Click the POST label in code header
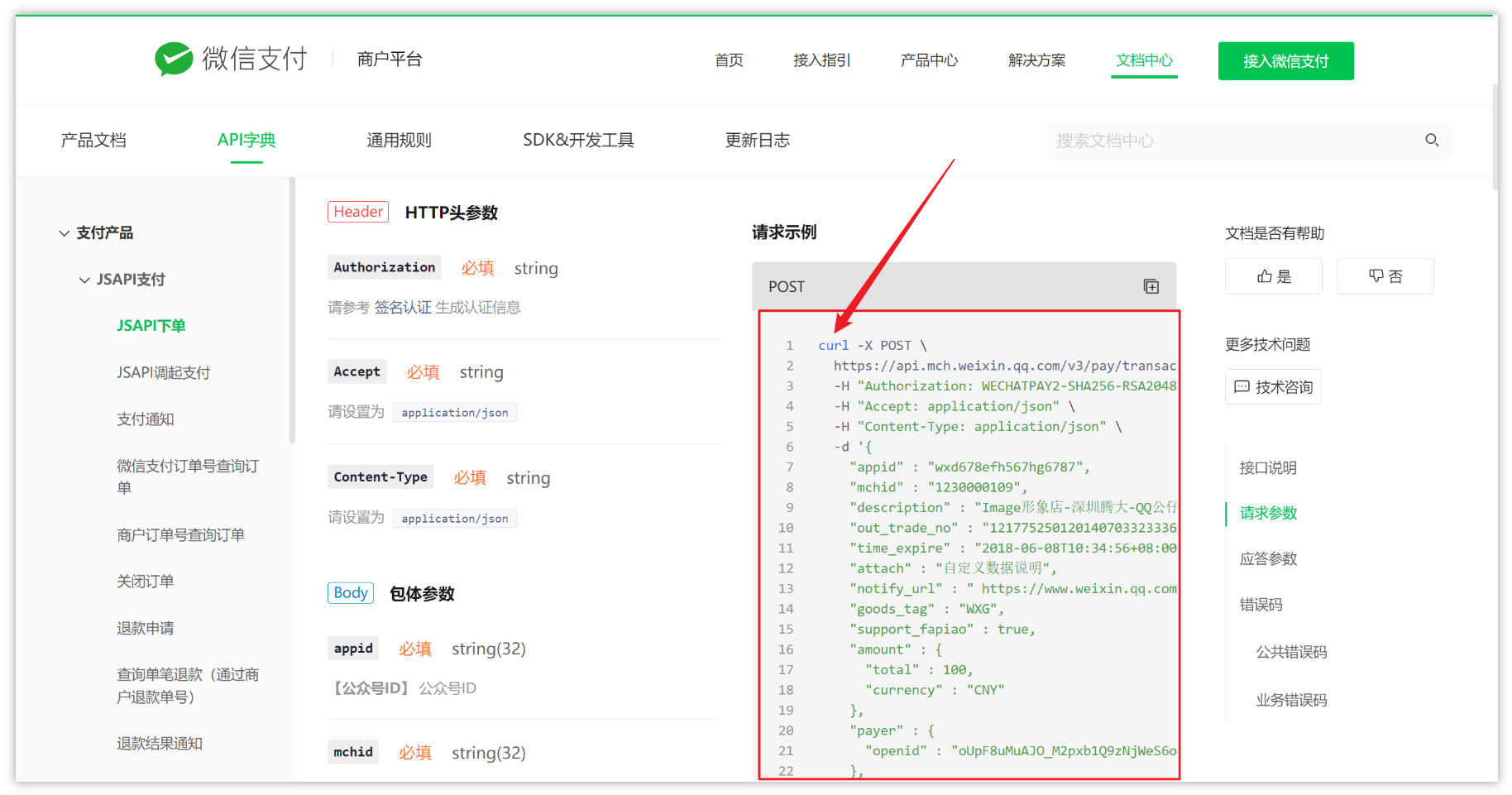 787,286
